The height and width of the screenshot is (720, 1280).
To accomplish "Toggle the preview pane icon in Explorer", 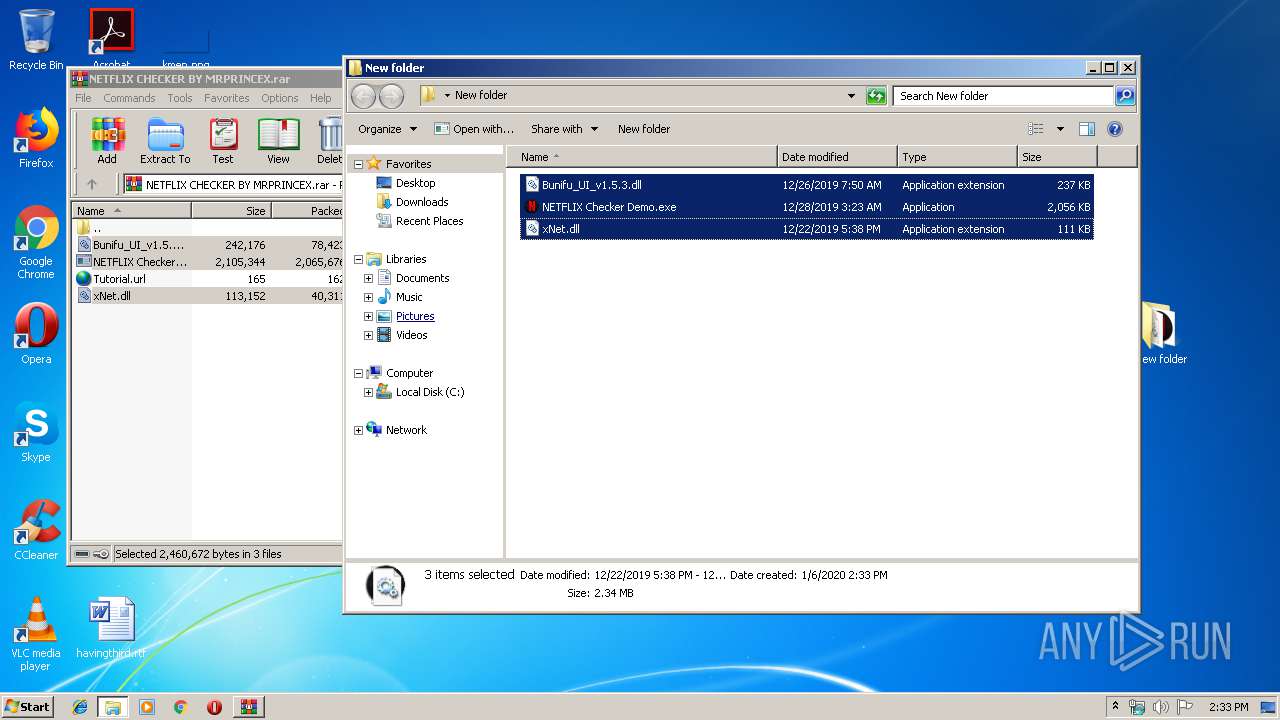I will [x=1087, y=129].
